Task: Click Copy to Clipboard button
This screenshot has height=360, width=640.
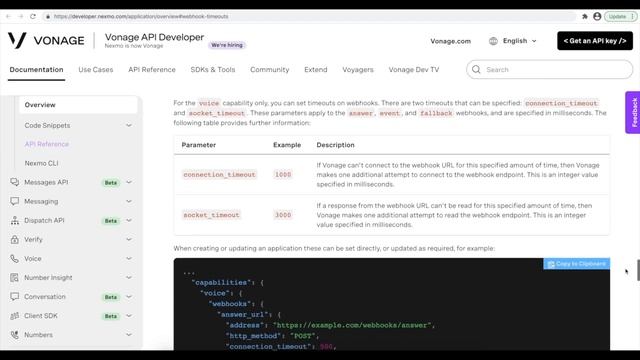Action: [576, 264]
